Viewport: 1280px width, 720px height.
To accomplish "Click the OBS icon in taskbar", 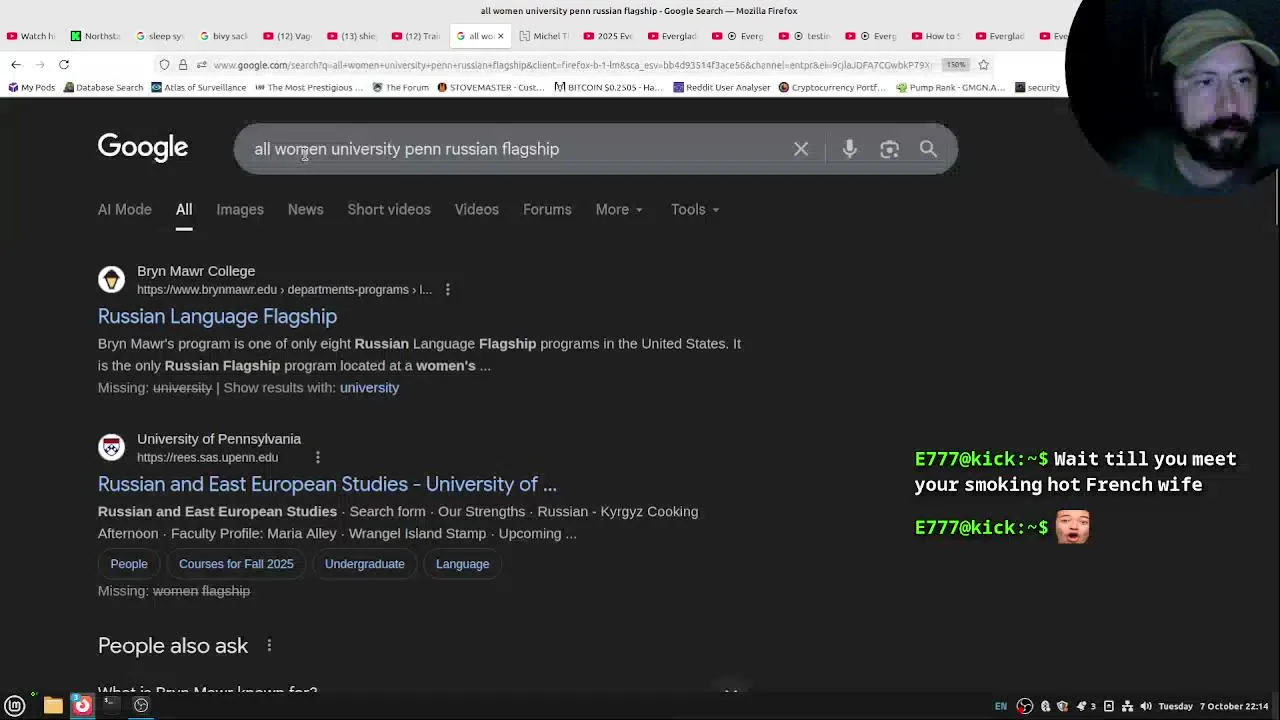I will click(141, 705).
